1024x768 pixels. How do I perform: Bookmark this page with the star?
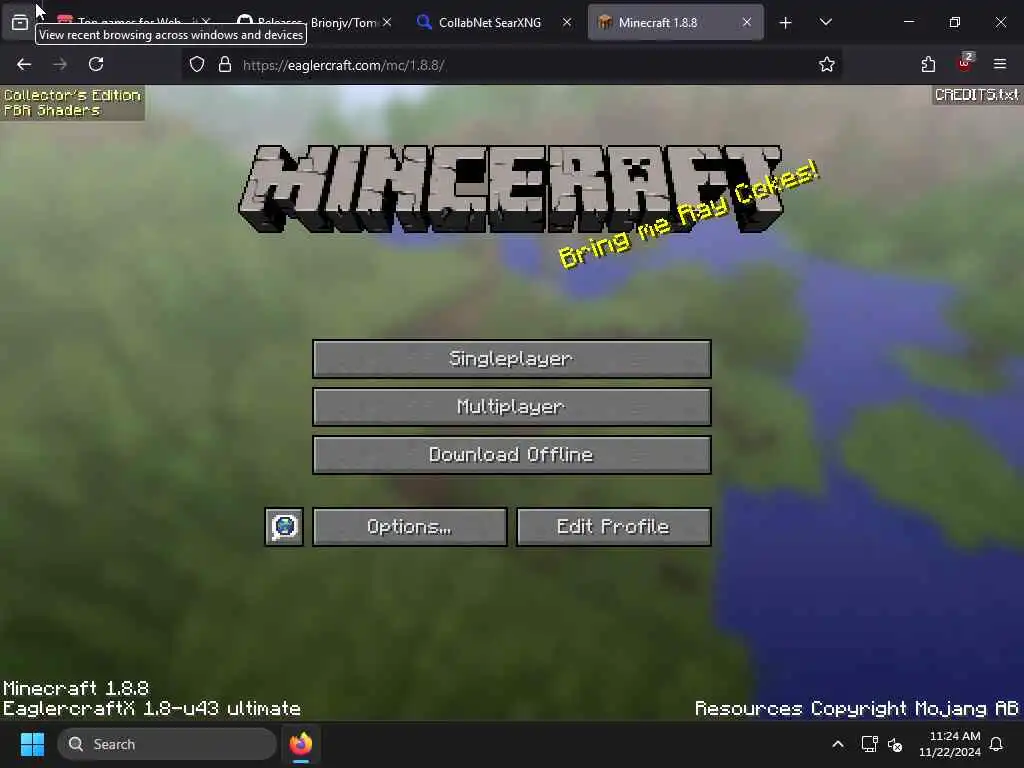tap(827, 65)
